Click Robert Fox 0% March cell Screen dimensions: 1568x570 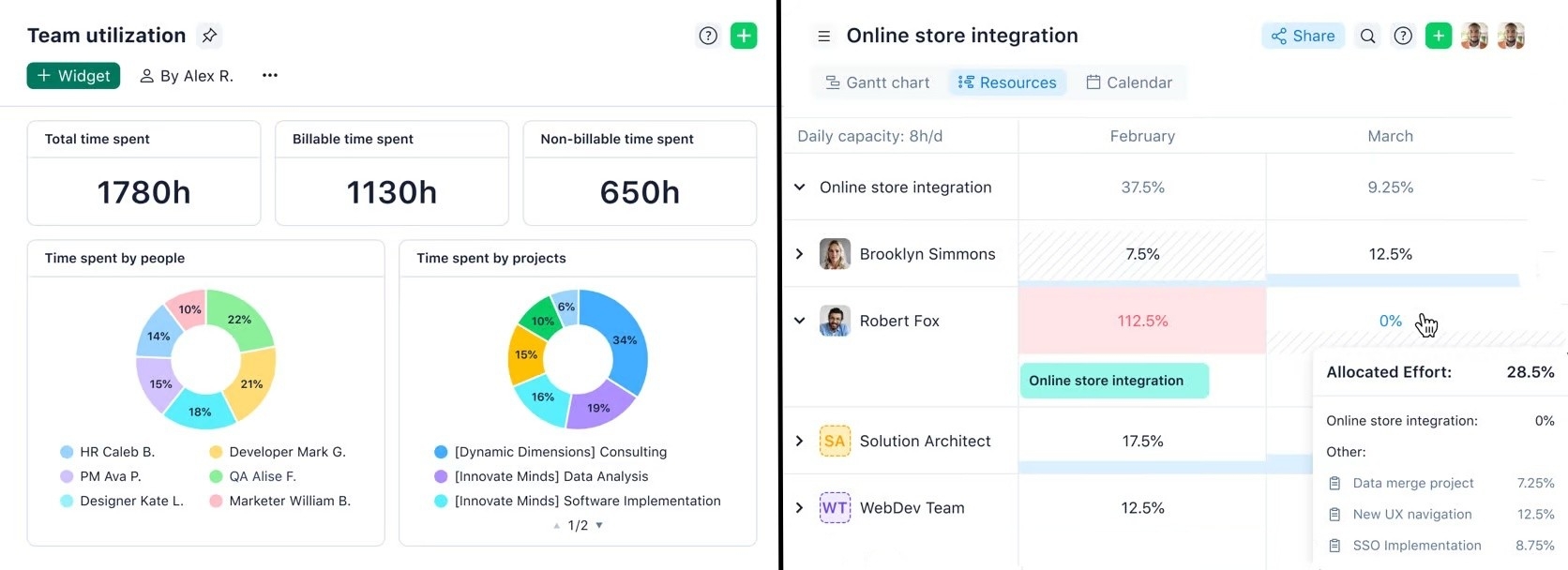click(x=1390, y=321)
